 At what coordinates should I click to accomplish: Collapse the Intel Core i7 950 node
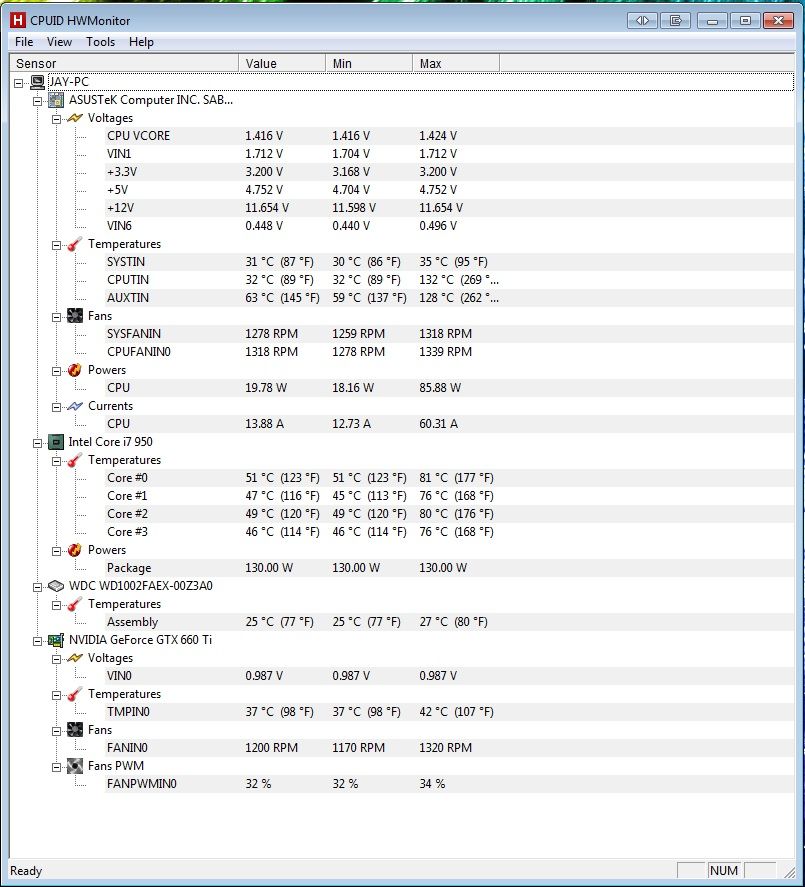click(37, 444)
